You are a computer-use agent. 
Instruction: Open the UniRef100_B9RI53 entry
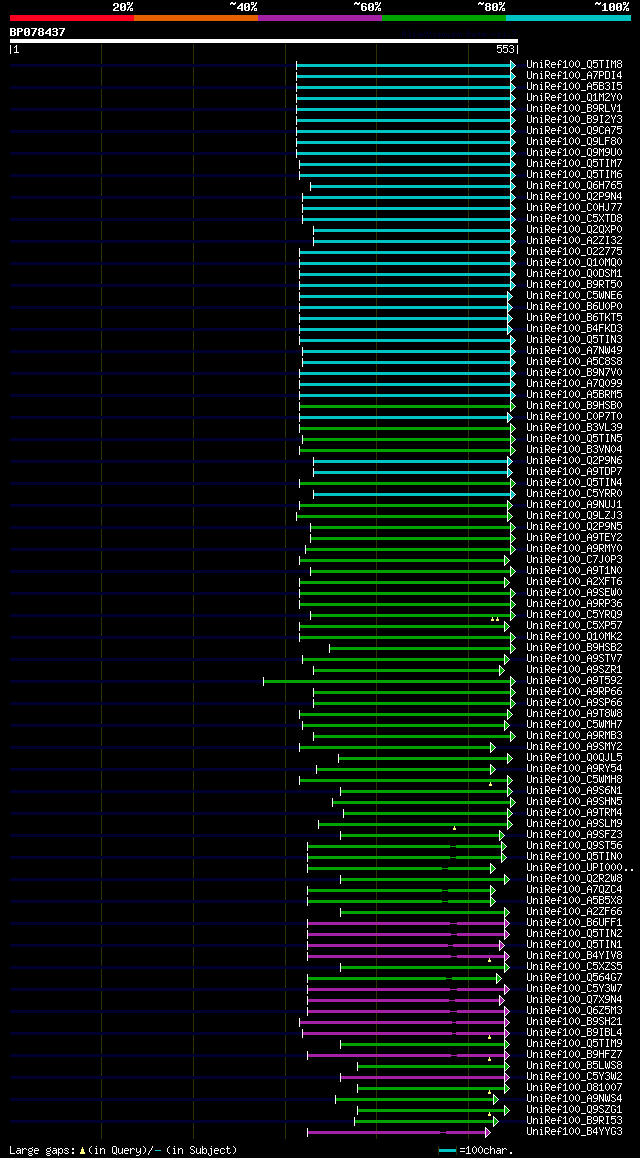click(x=574, y=1120)
